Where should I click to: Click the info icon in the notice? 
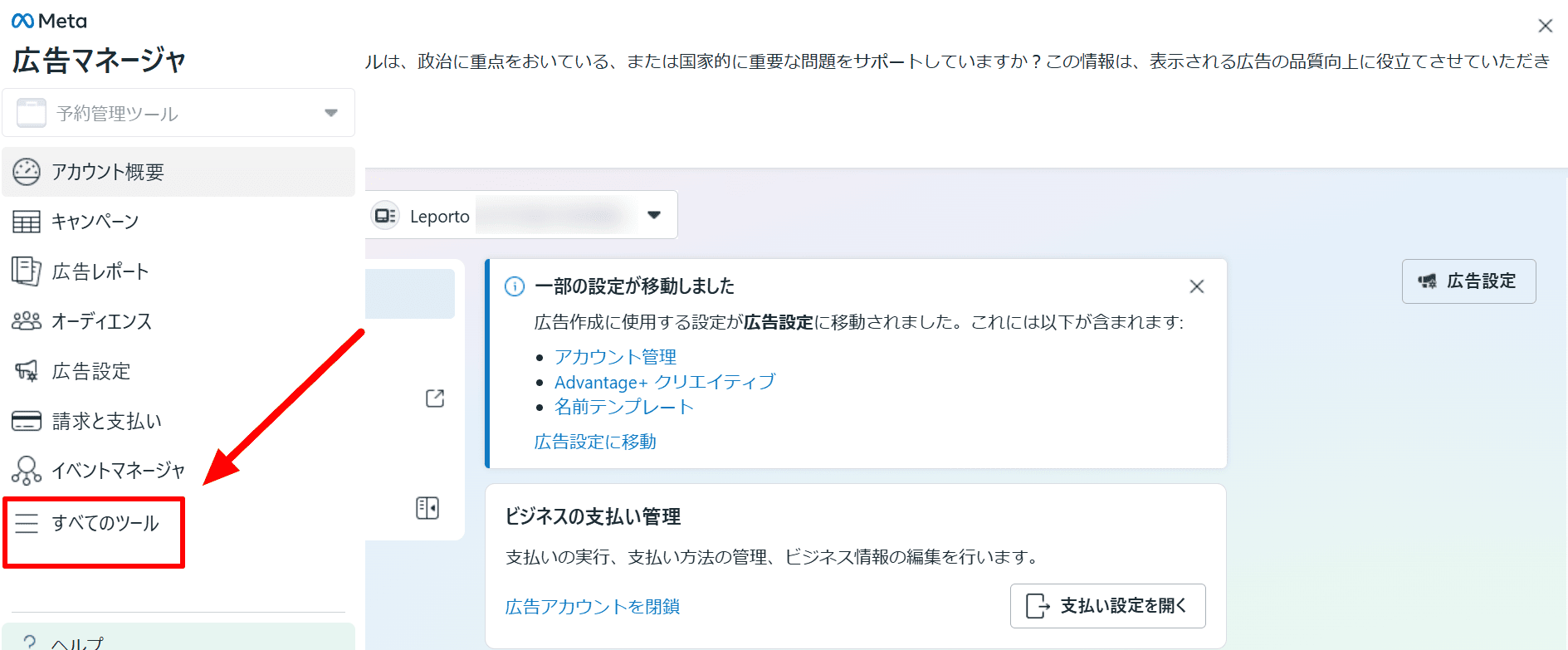tap(515, 286)
